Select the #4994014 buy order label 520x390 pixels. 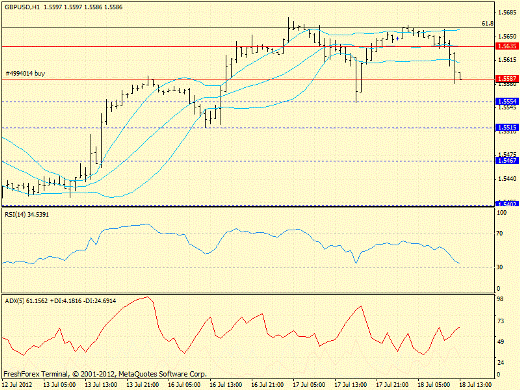[25, 74]
